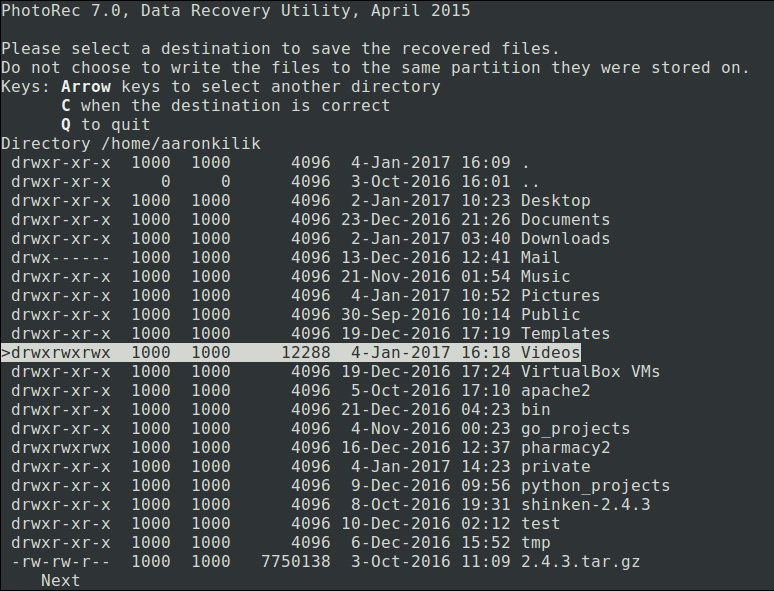Select the python_projects folder

pyautogui.click(x=595, y=486)
